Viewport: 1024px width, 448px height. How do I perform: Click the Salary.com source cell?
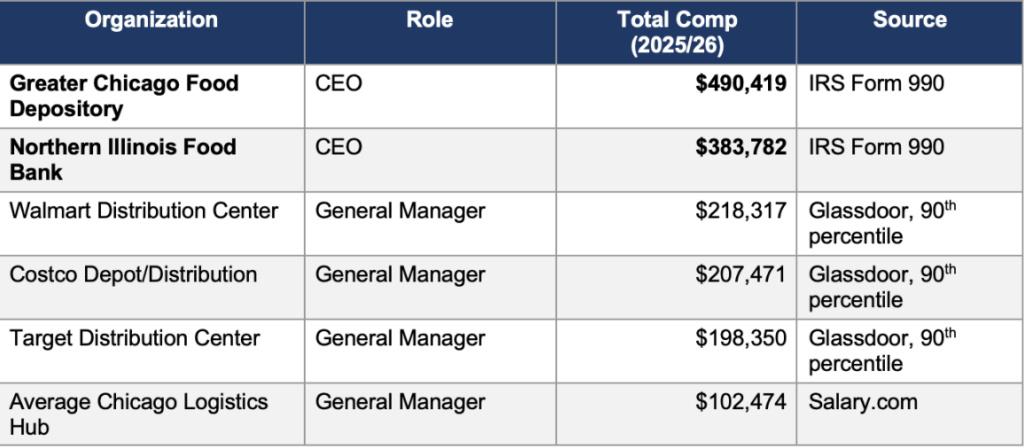861,402
